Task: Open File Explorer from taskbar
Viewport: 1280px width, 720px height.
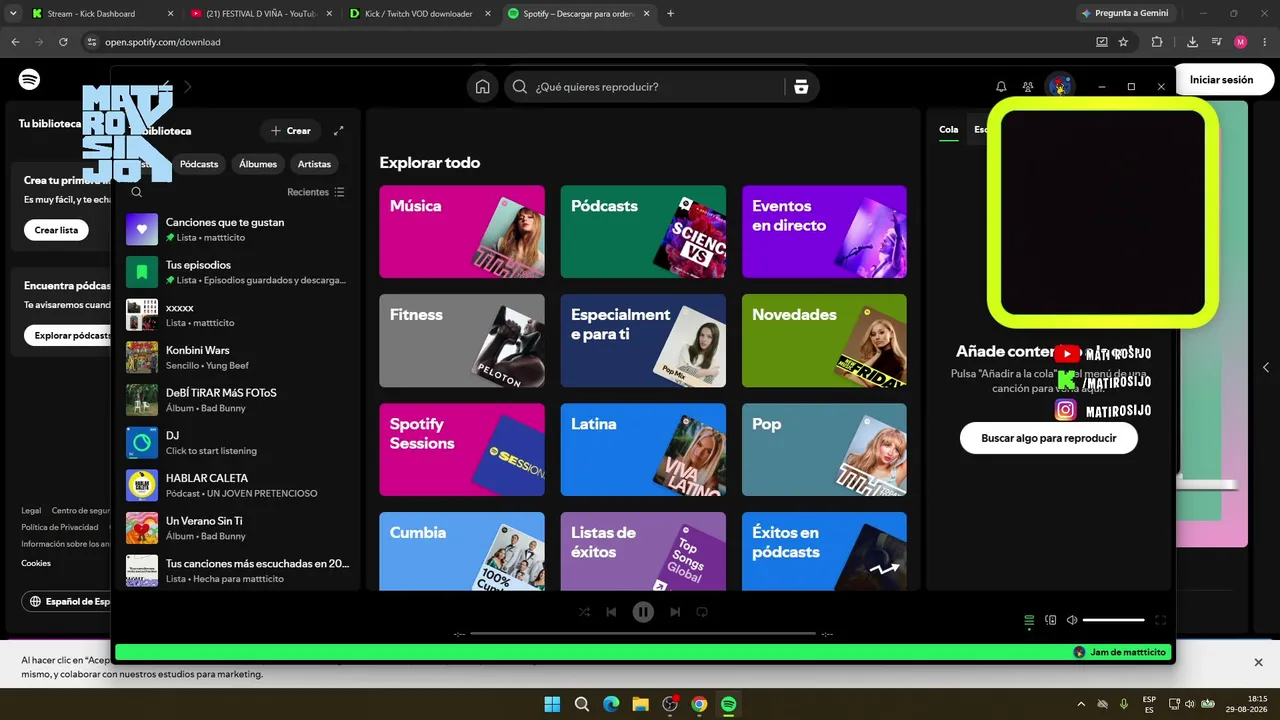Action: click(x=640, y=704)
